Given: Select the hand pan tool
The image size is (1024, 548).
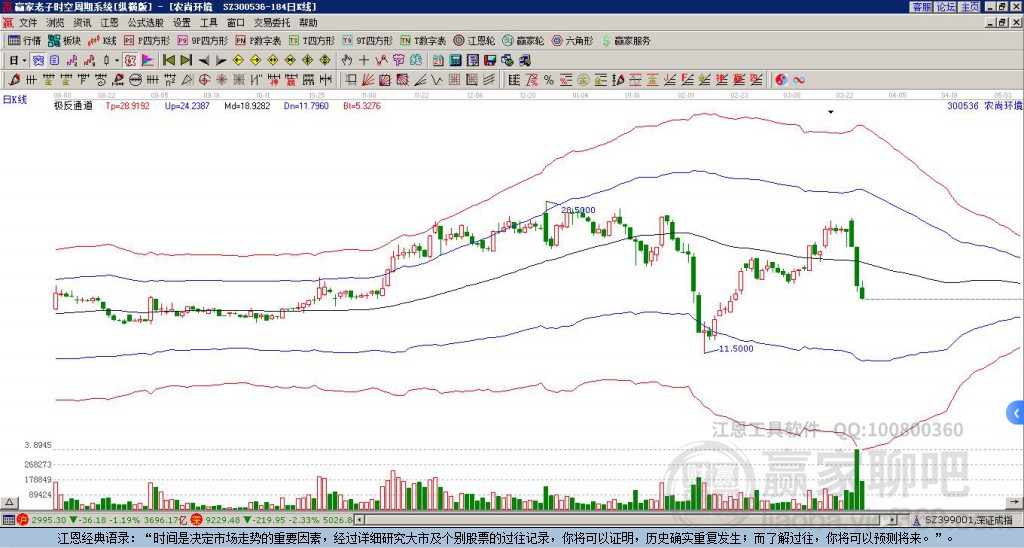Looking at the screenshot, I should pos(347,61).
